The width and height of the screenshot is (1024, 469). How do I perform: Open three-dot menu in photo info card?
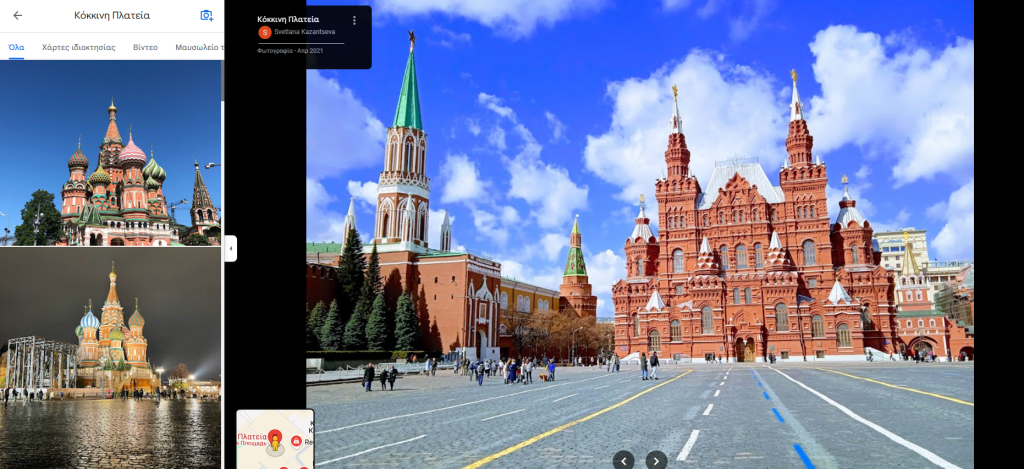[355, 20]
